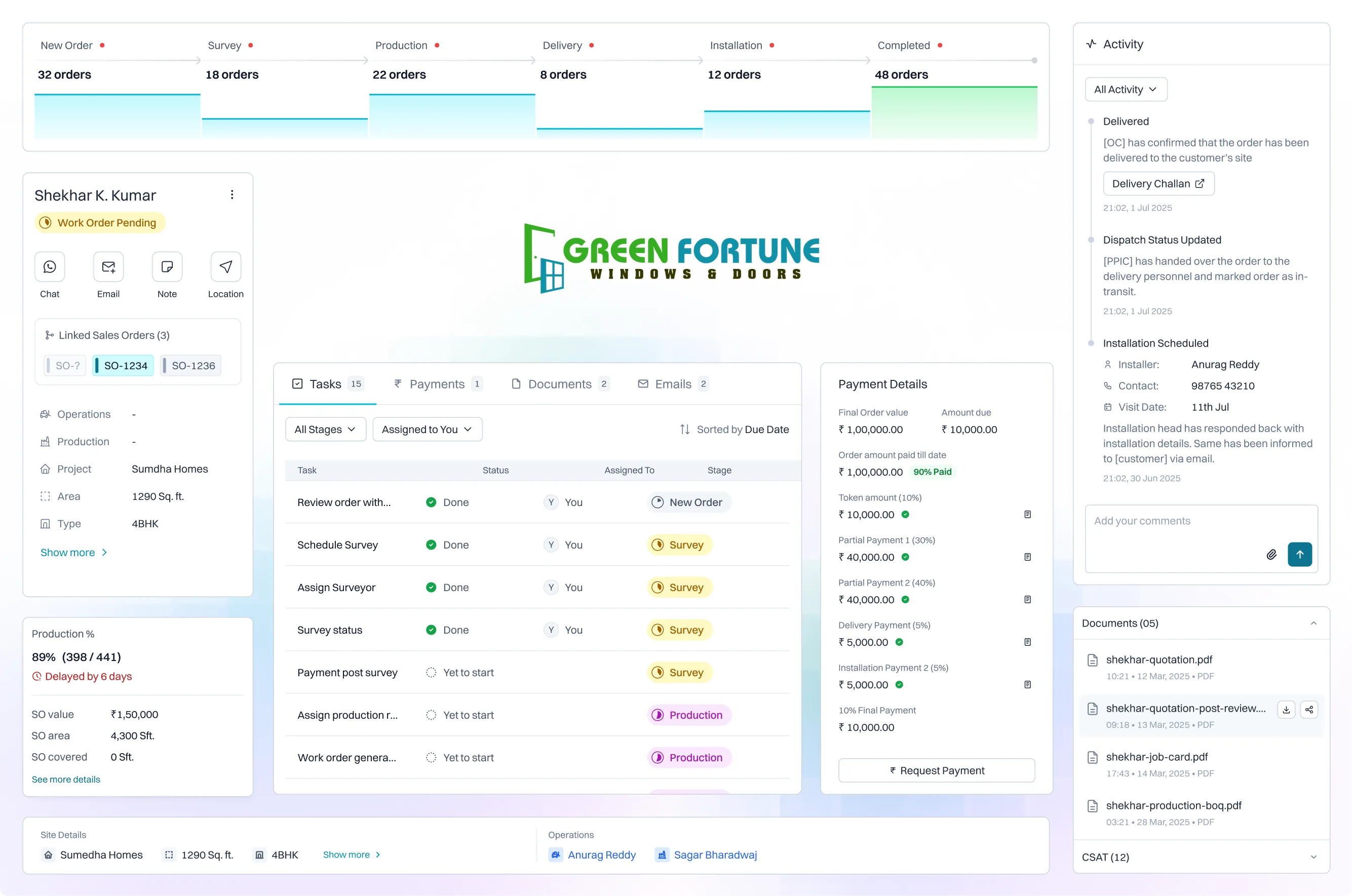
Task: Switch to the Tasks tab
Action: coord(328,384)
